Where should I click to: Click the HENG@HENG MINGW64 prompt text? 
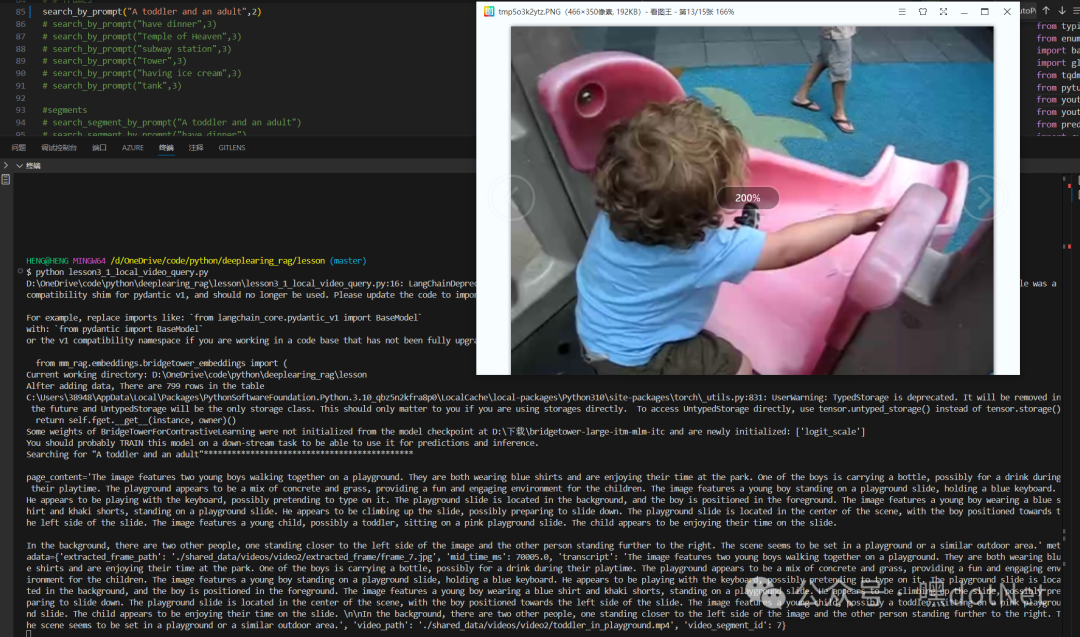(x=65, y=261)
